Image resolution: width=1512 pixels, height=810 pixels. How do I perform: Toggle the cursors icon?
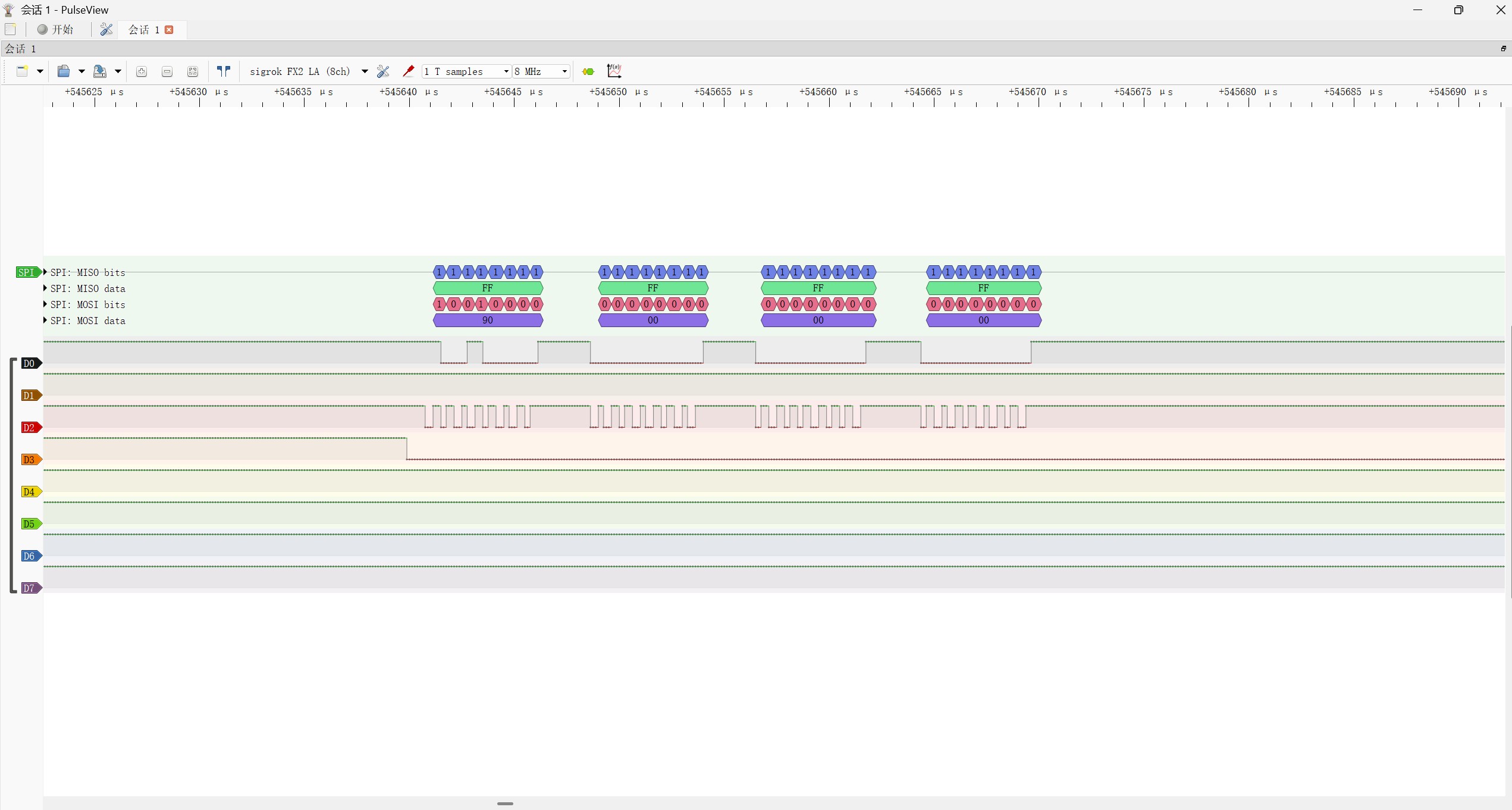click(x=224, y=71)
